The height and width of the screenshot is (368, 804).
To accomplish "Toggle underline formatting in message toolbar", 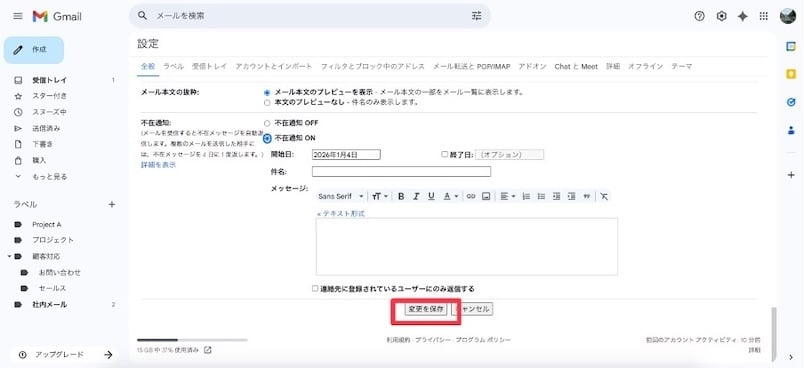I will [x=431, y=196].
